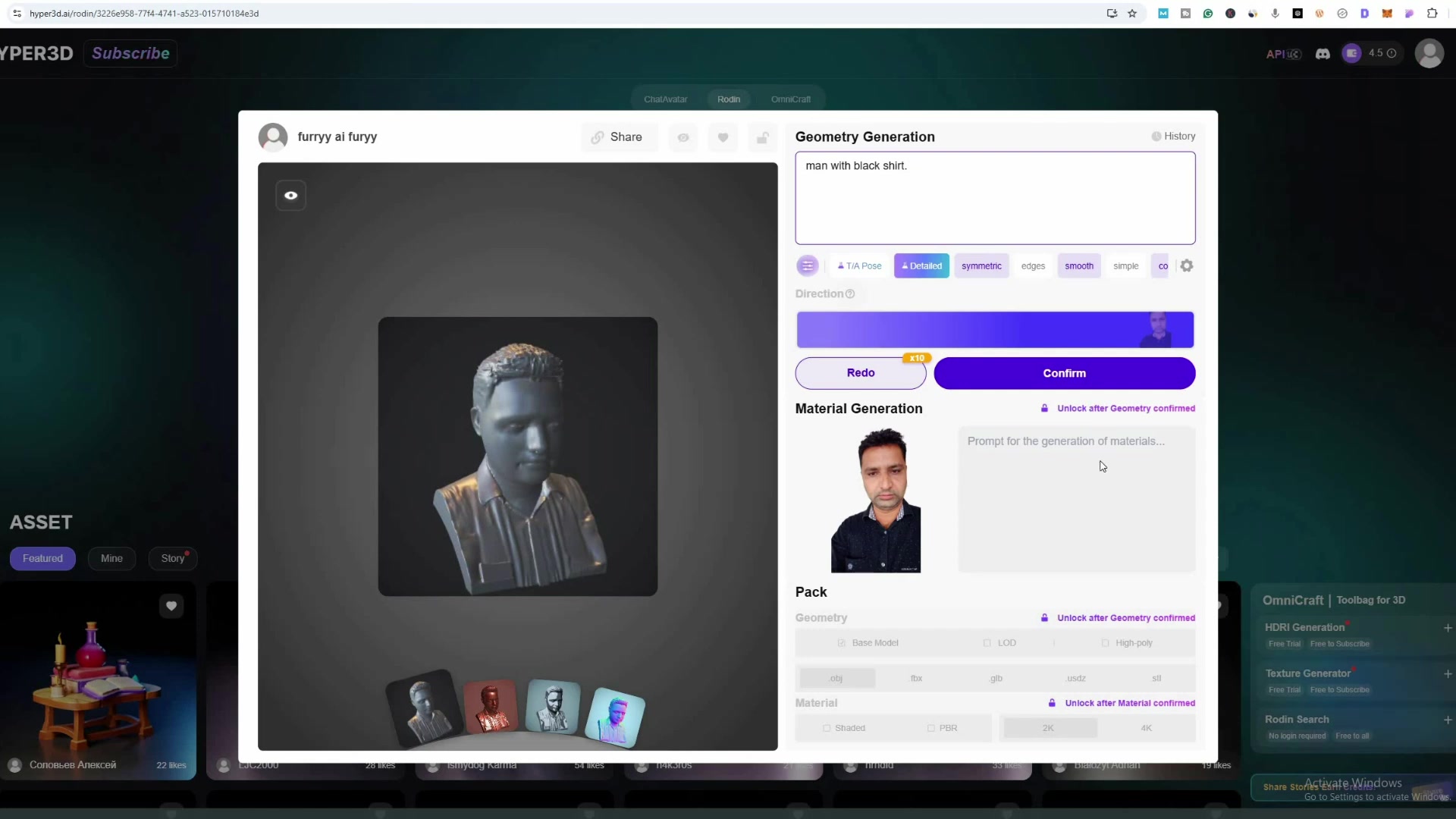Check the PBR material checkbox
This screenshot has width=1456, height=819.
(x=931, y=727)
